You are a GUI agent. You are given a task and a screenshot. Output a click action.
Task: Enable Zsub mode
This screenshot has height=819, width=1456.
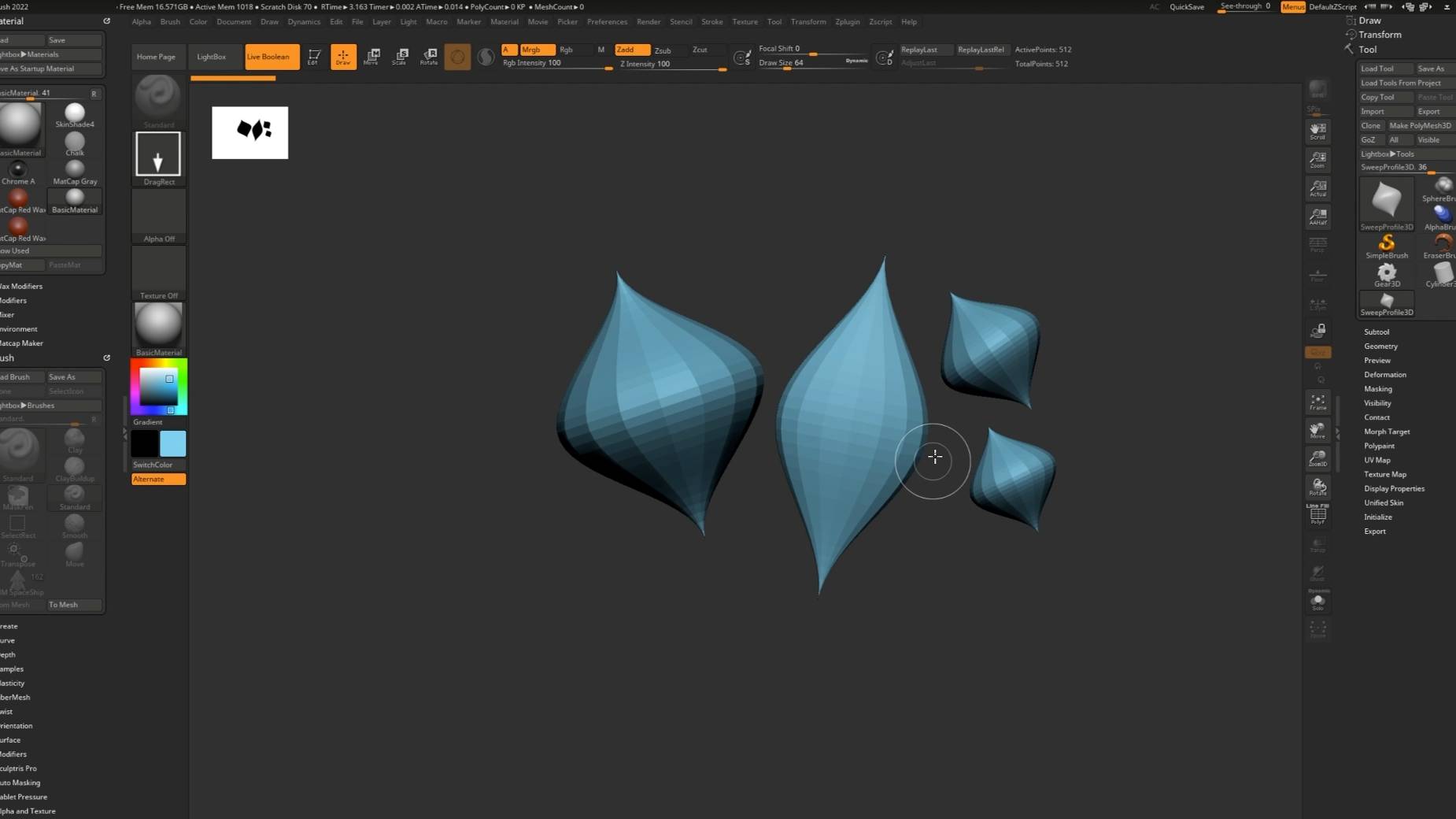point(663,50)
